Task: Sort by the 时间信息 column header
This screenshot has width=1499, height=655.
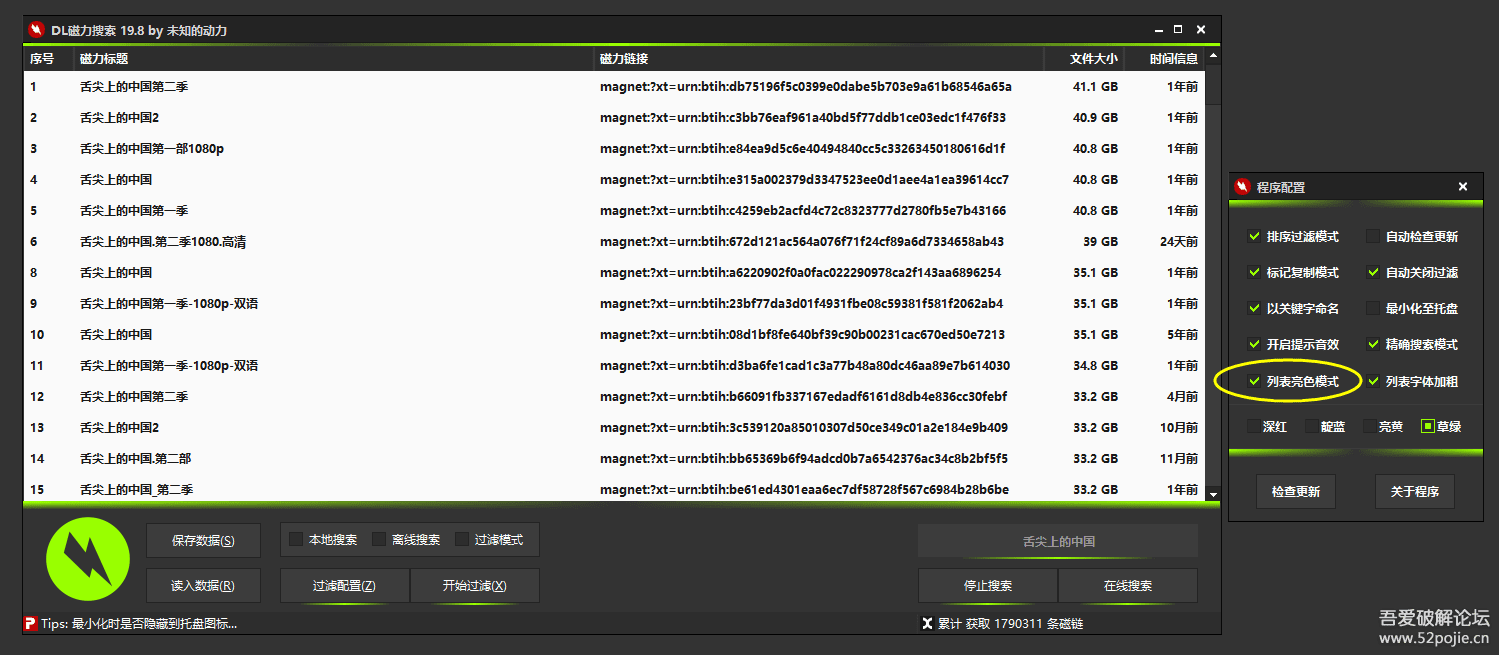Action: point(1165,59)
